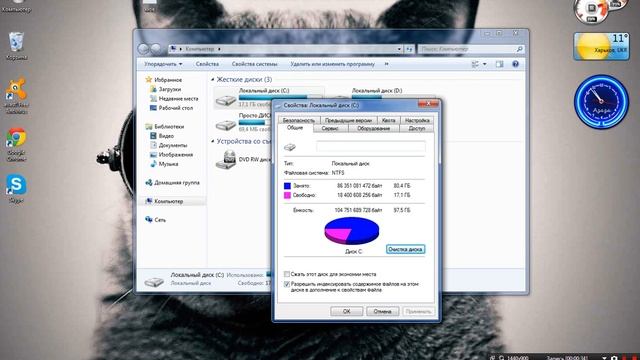Show more toolbar commands chevron
This screenshot has width=640, height=360.
click(x=387, y=64)
